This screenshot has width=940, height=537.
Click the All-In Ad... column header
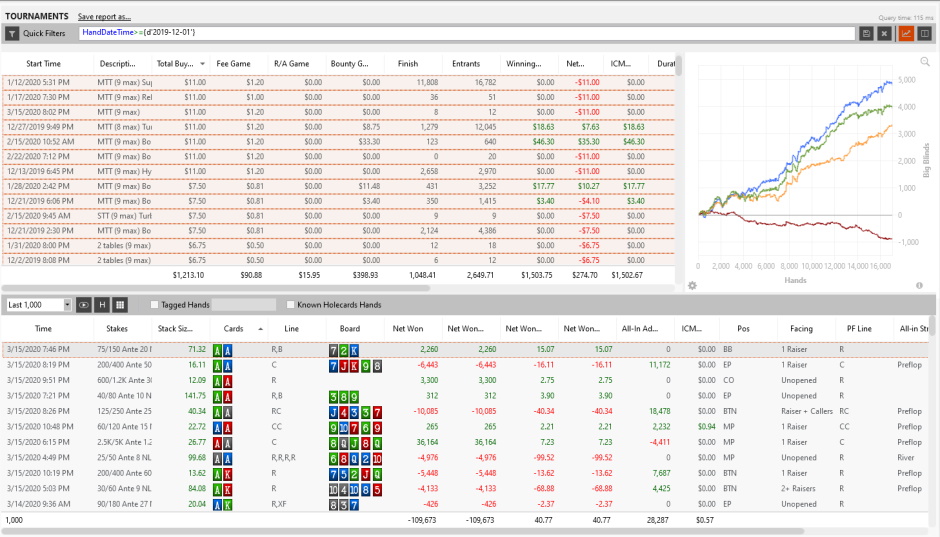pyautogui.click(x=640, y=329)
